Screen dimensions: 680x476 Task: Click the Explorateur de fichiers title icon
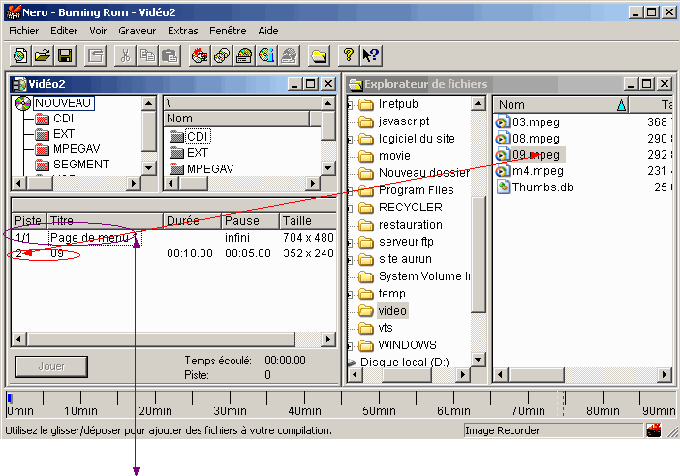356,84
